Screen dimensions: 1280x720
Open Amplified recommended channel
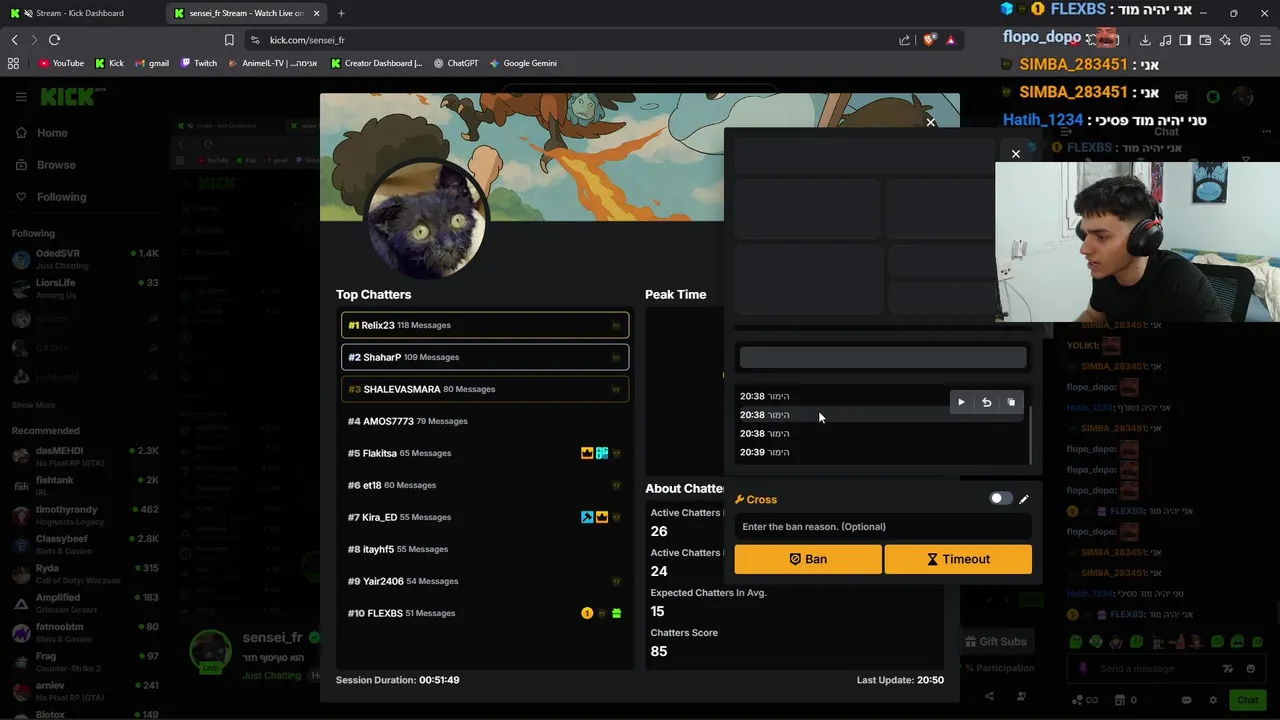85,602
